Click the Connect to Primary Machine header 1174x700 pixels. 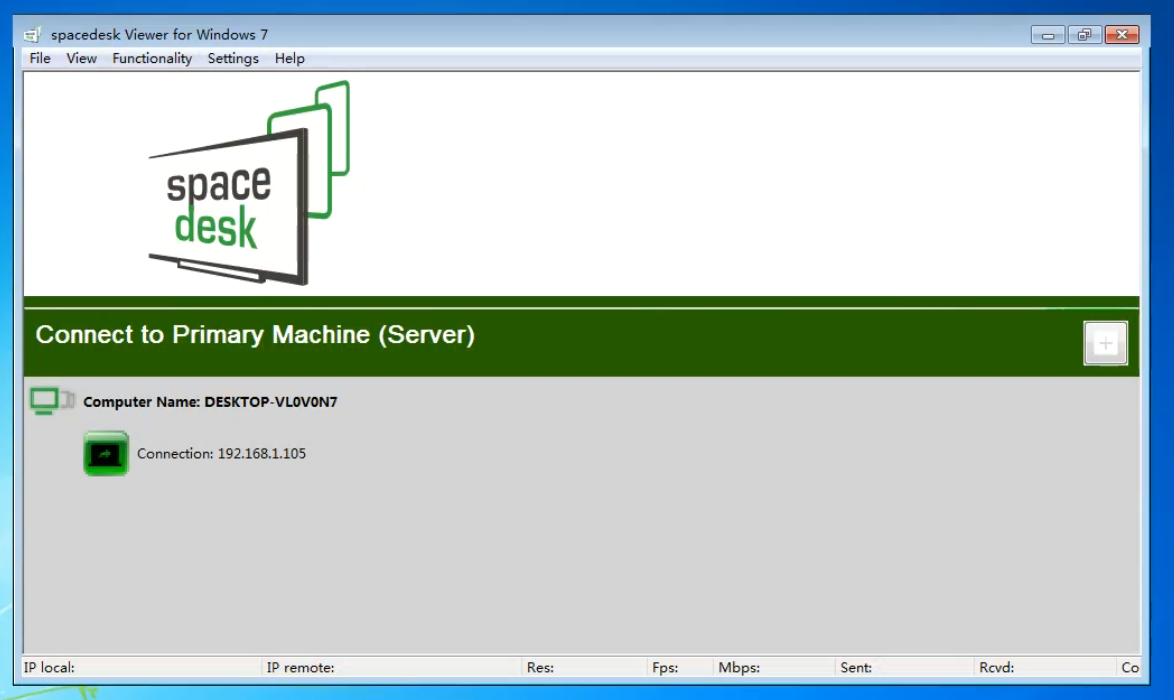pos(255,335)
